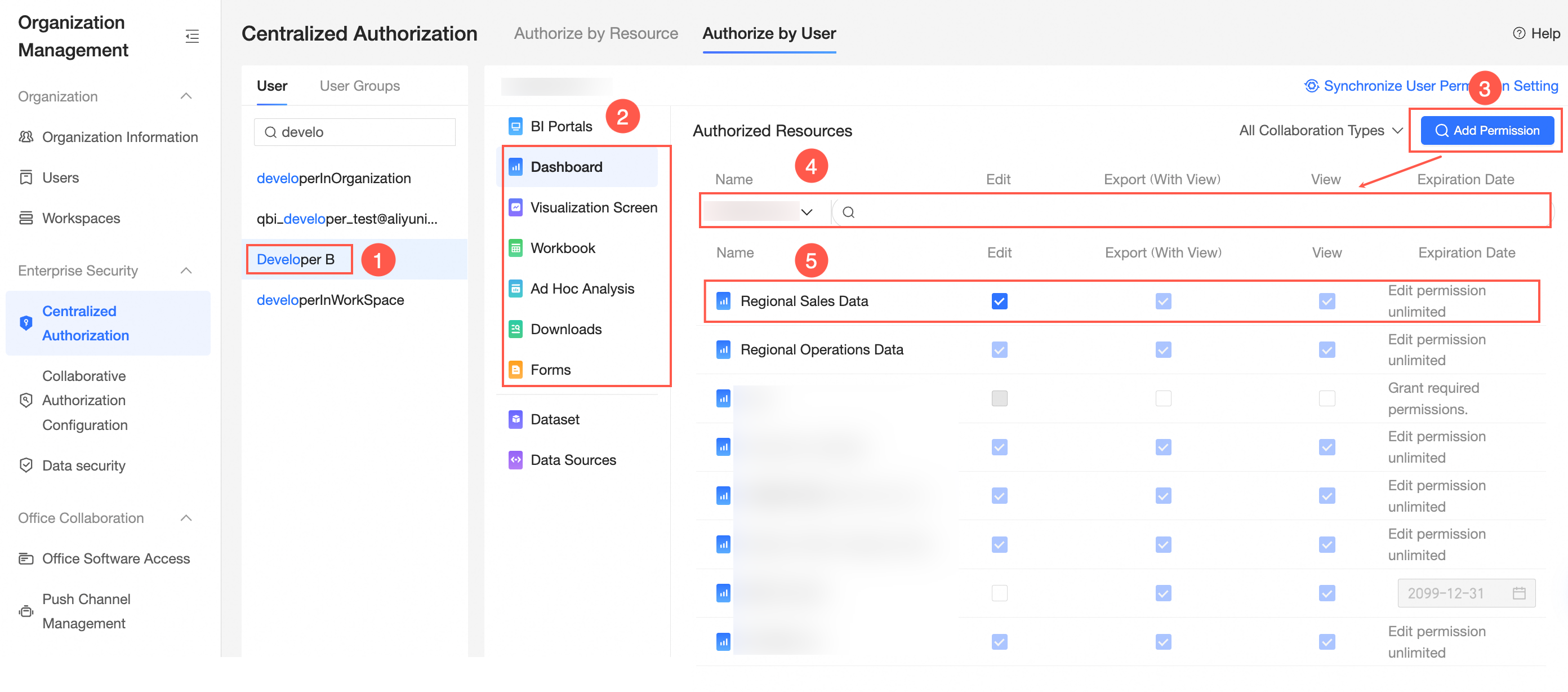Click the Workbook icon

[515, 248]
